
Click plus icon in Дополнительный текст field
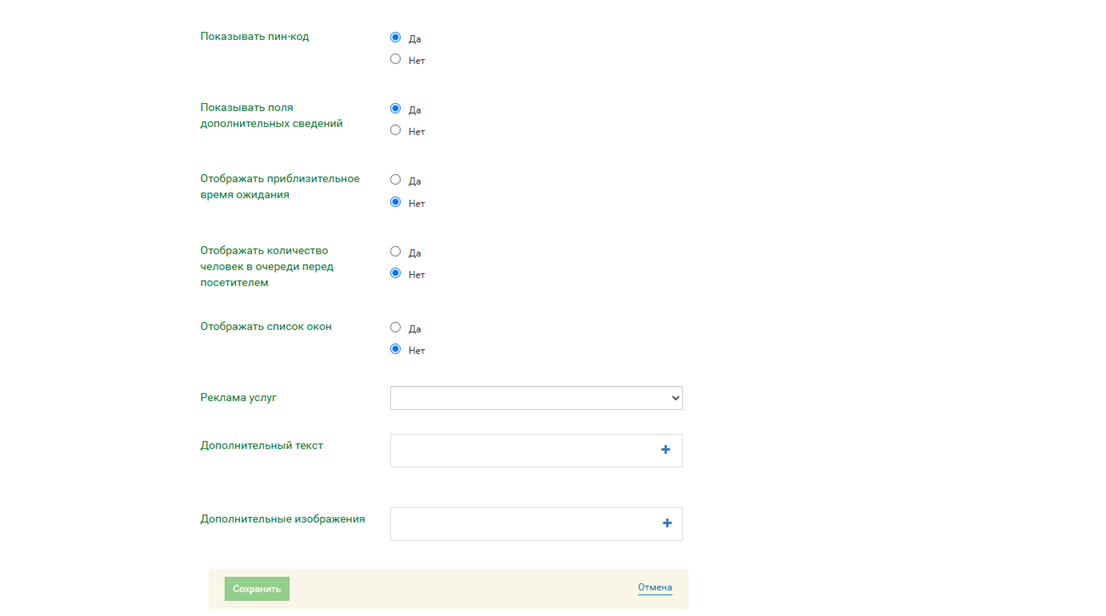(665, 450)
